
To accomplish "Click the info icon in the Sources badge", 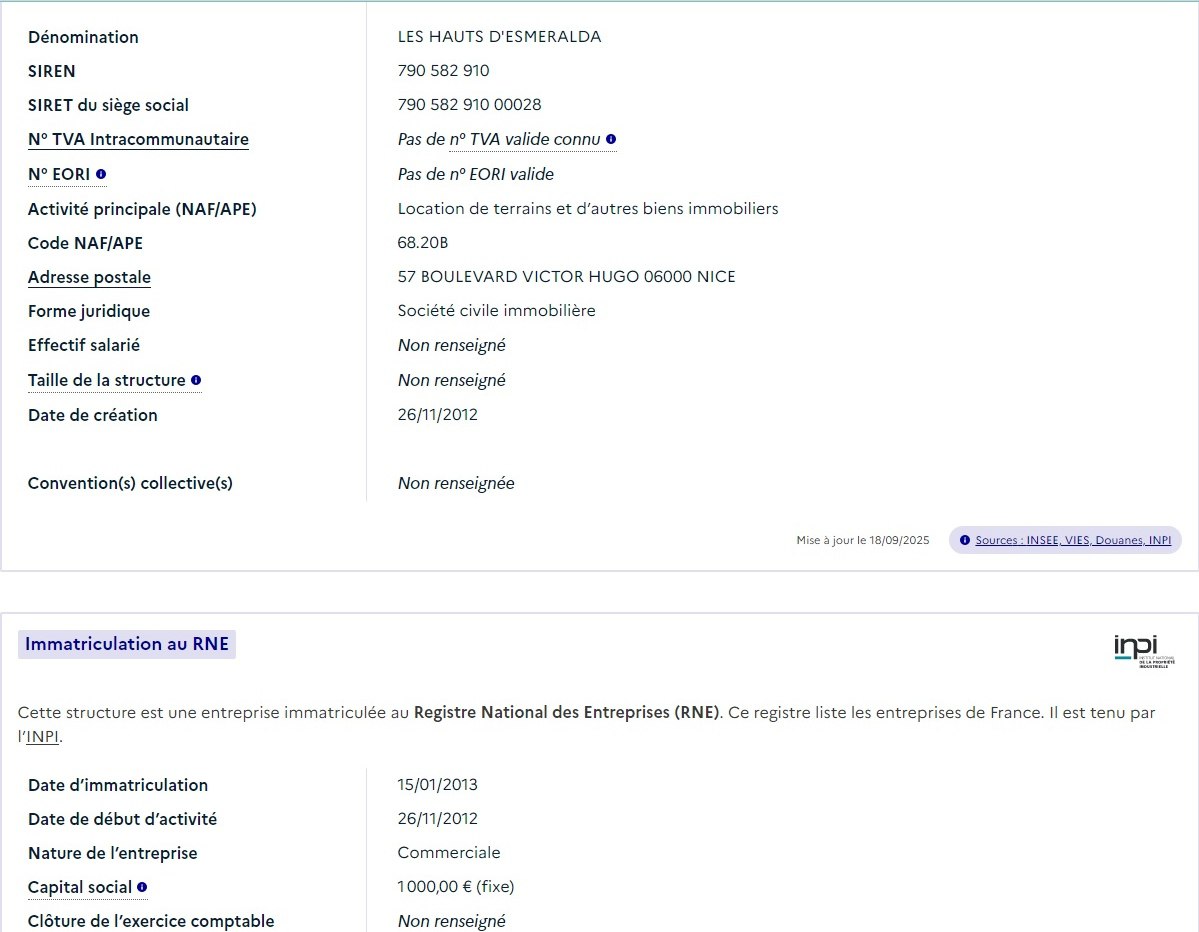I will pos(965,540).
